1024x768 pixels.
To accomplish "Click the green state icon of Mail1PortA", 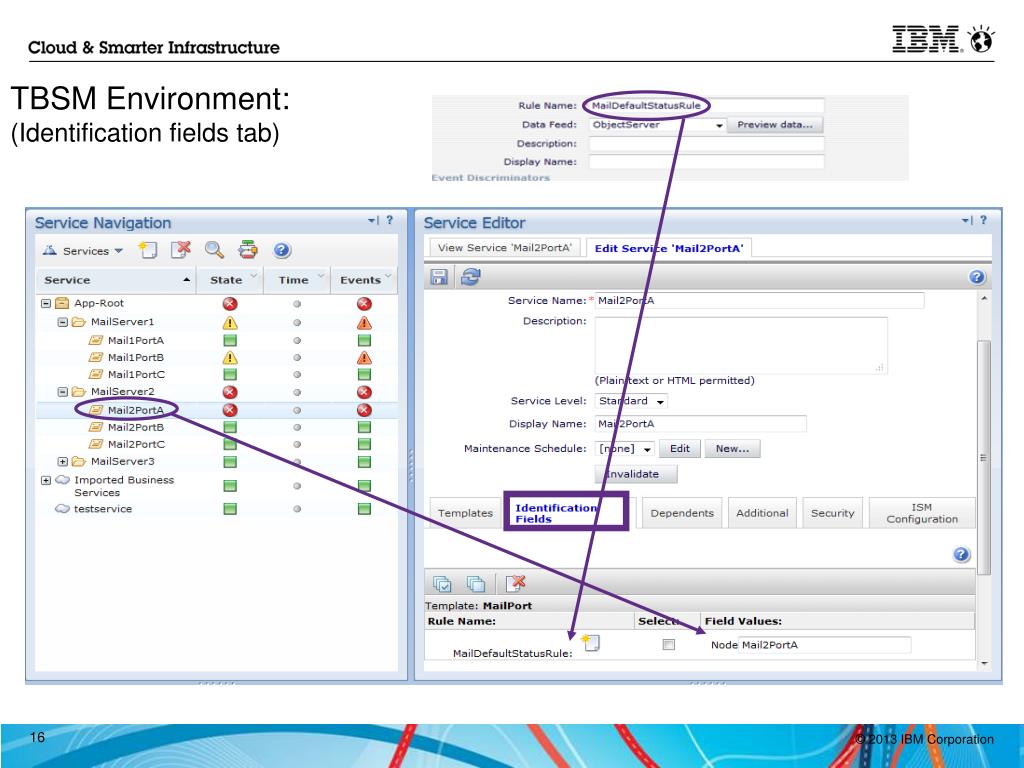I will click(x=230, y=340).
